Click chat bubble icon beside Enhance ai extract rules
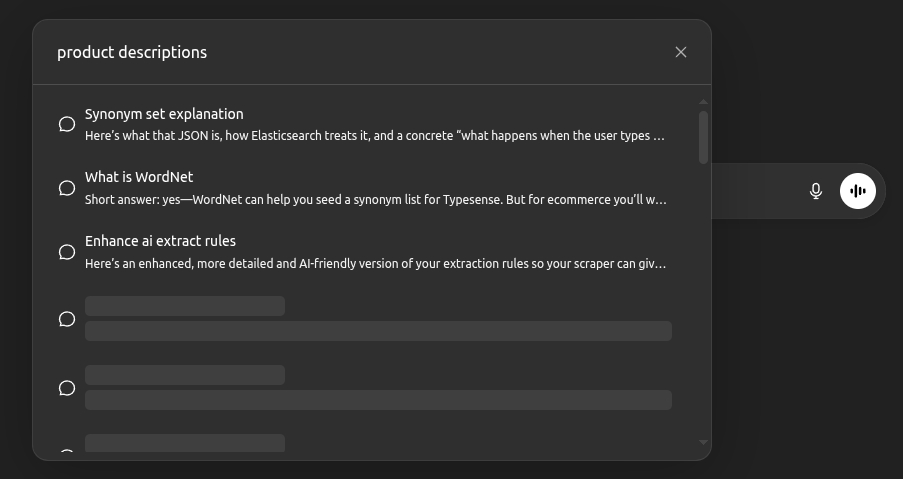 (67, 252)
